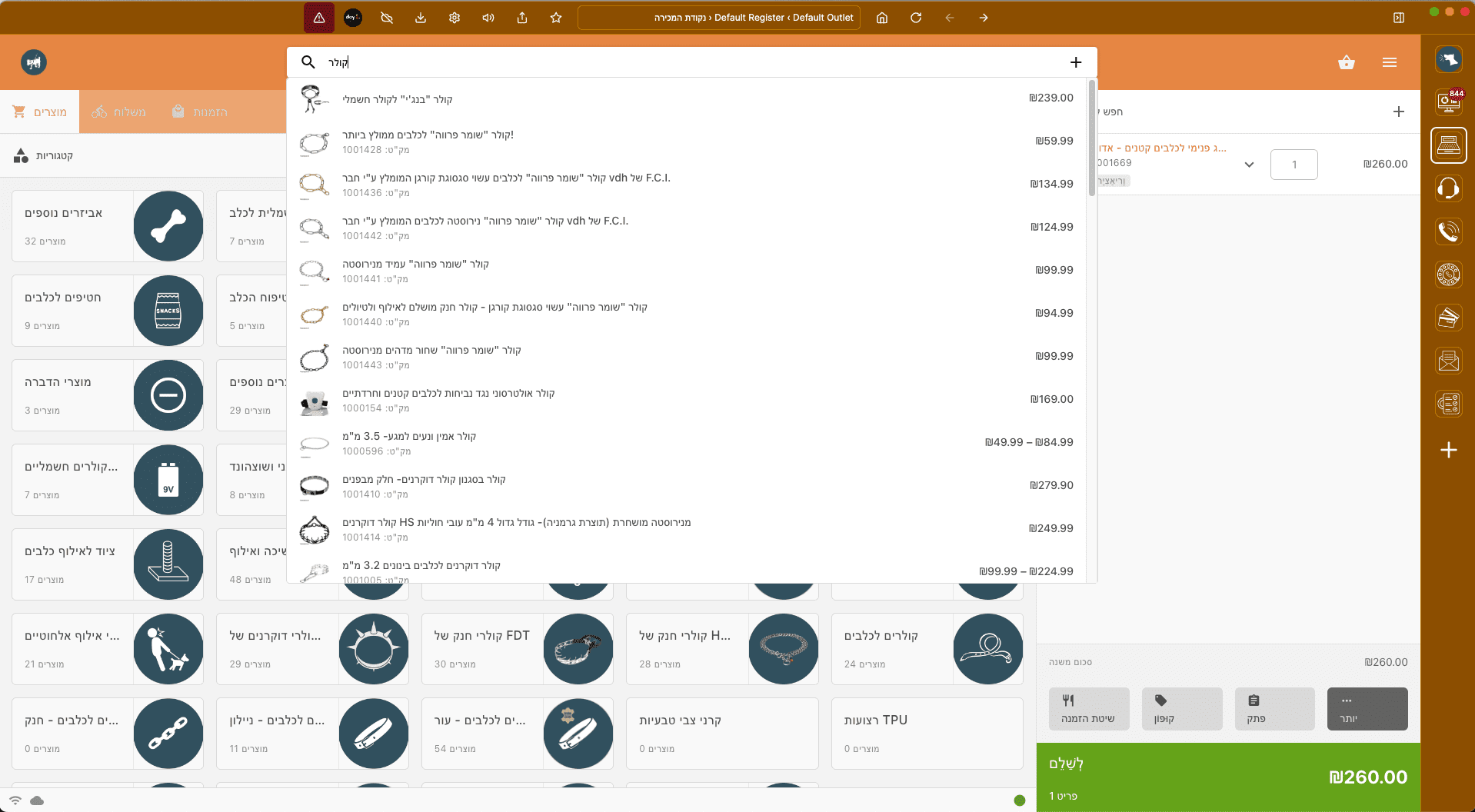Viewport: 1475px width, 812px height.
Task: Click the green 'לשלם' pay button
Action: (1227, 777)
